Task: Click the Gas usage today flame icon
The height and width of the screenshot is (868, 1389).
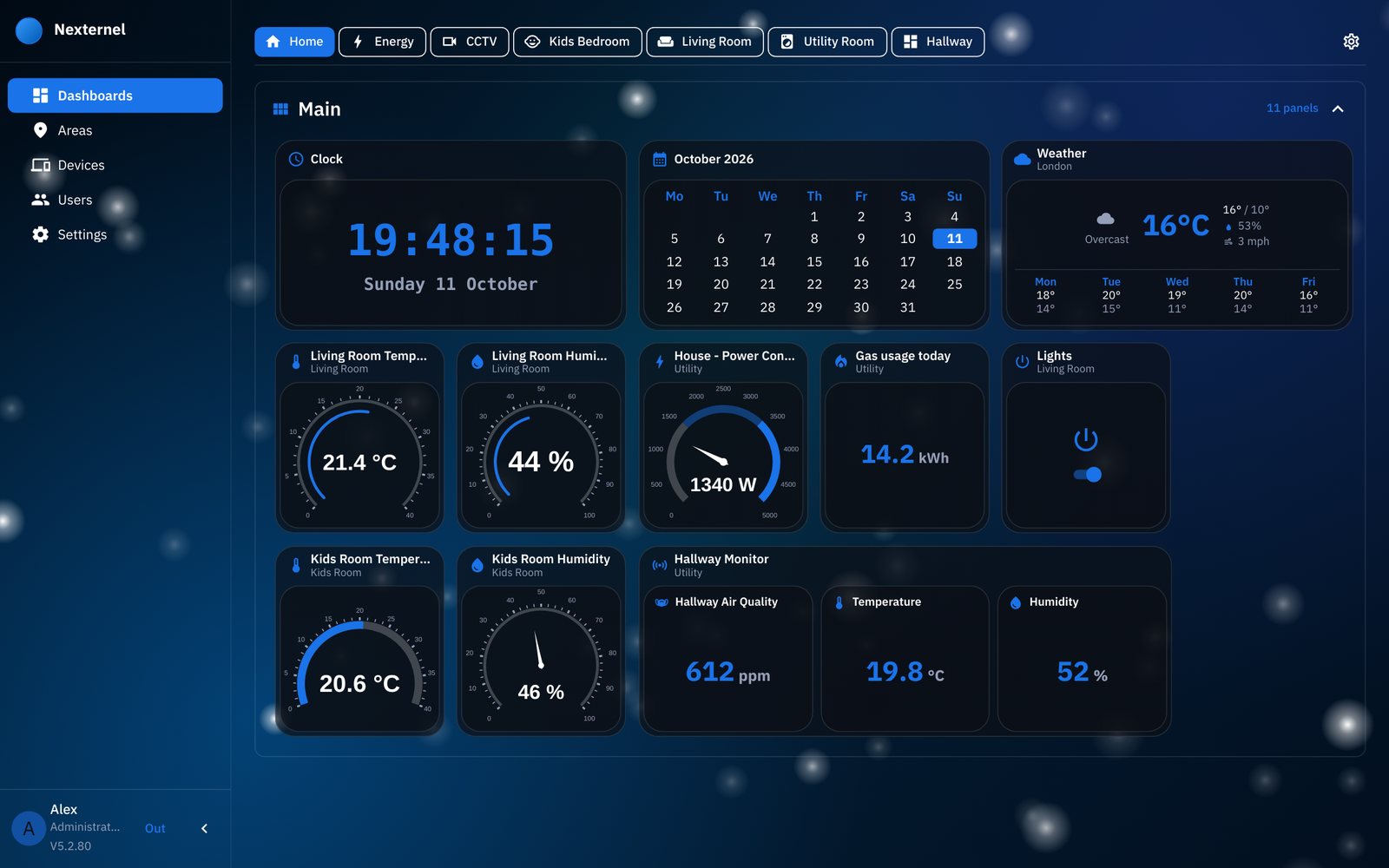Action: tap(841, 362)
